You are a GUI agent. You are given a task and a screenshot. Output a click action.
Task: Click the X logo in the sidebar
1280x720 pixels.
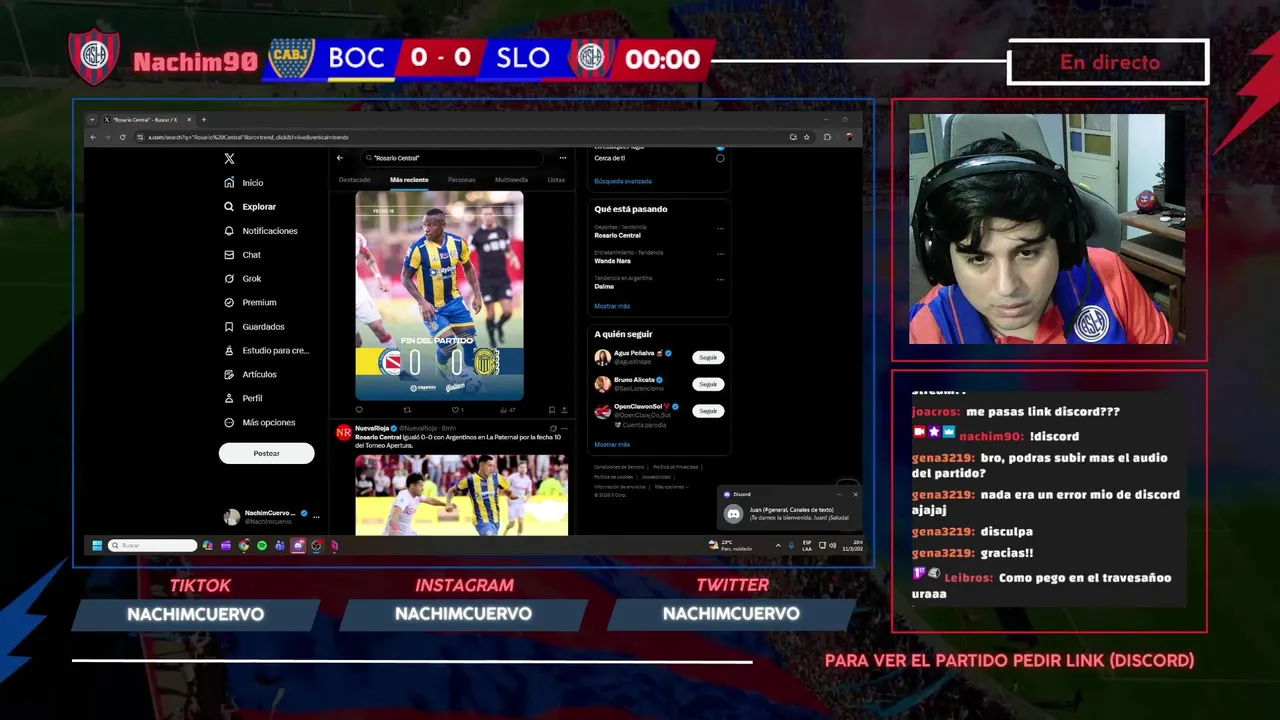(229, 159)
